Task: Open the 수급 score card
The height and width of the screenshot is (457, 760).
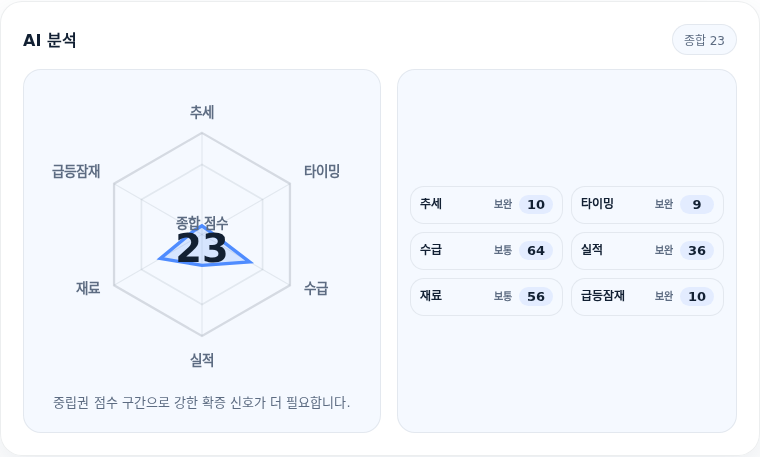Action: point(486,251)
